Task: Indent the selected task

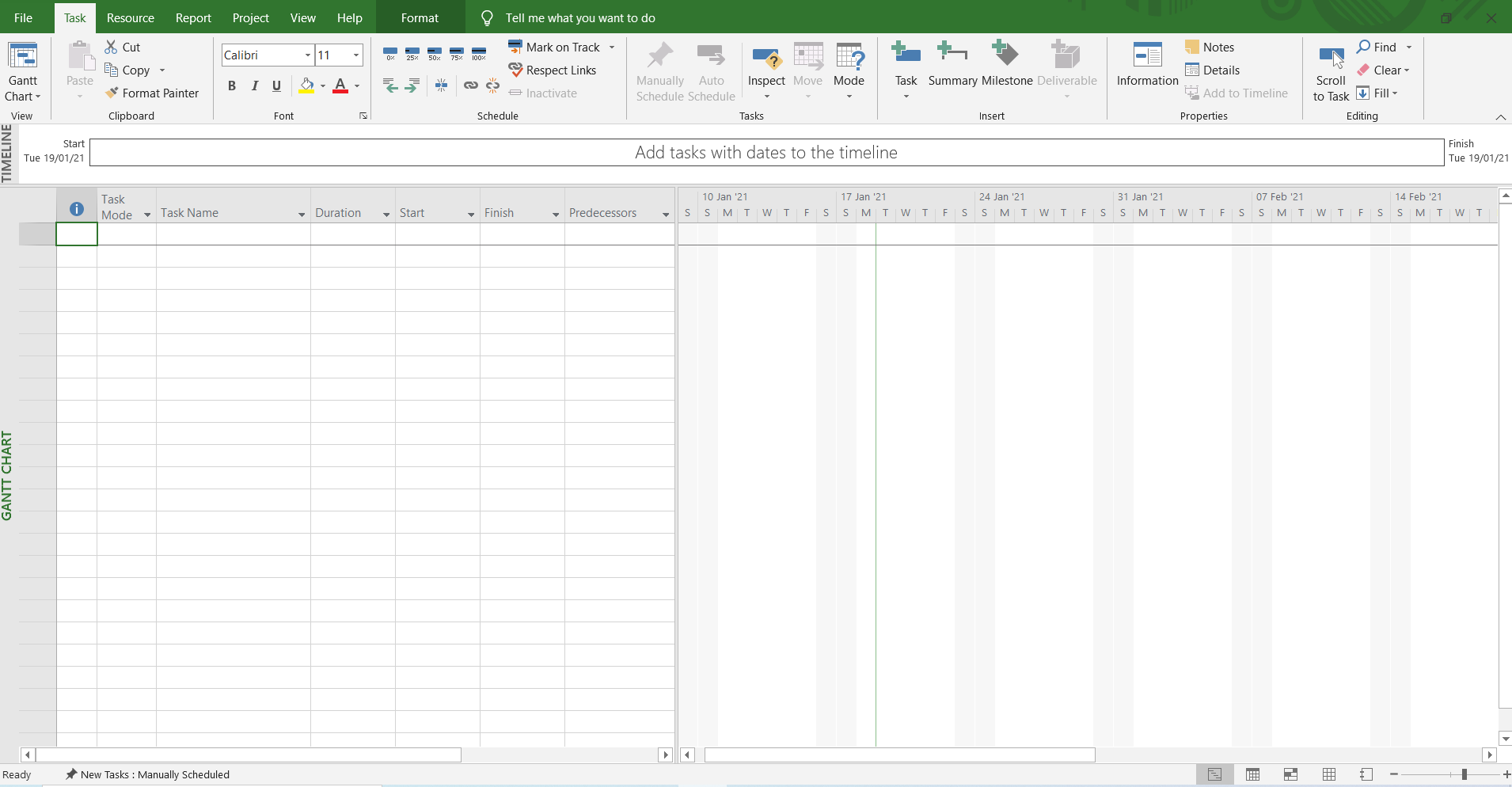Action: (412, 86)
